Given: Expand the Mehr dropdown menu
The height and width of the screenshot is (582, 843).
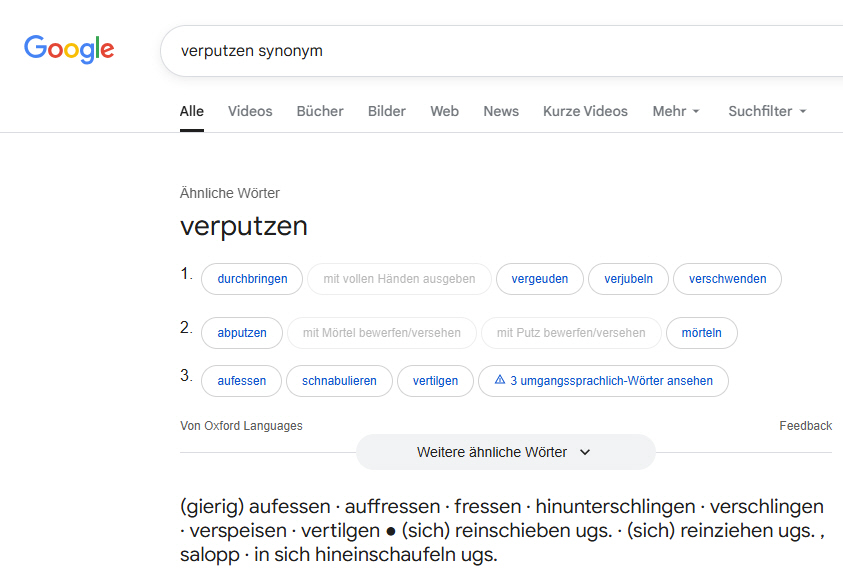Looking at the screenshot, I should click(x=676, y=111).
